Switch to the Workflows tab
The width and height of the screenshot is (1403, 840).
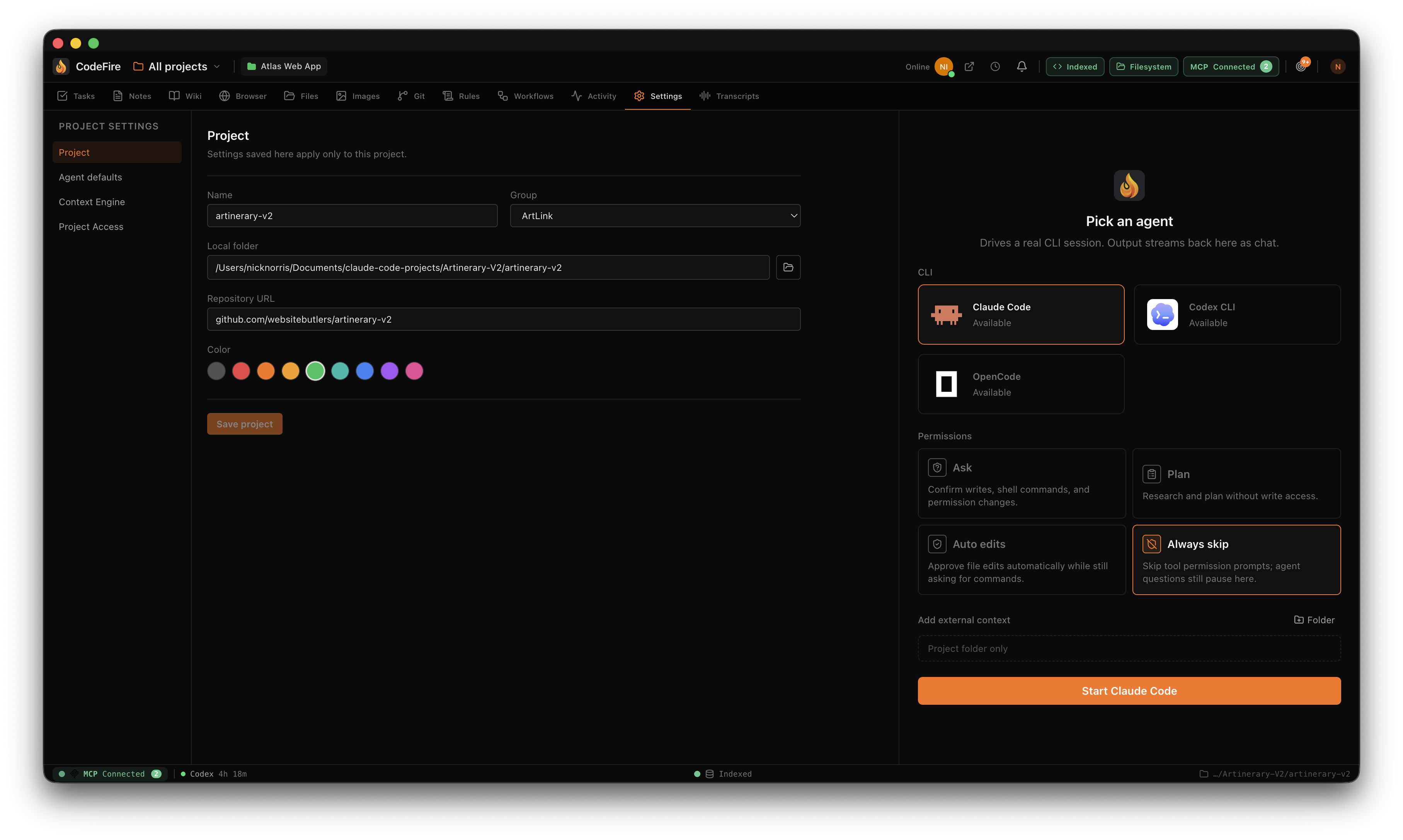(526, 96)
